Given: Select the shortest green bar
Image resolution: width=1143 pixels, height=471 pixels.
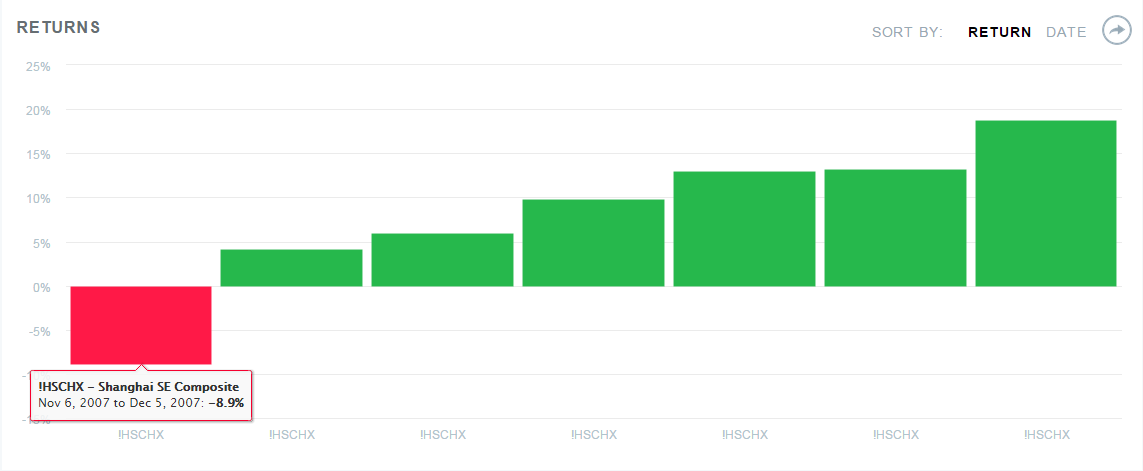Looking at the screenshot, I should pyautogui.click(x=292, y=268).
